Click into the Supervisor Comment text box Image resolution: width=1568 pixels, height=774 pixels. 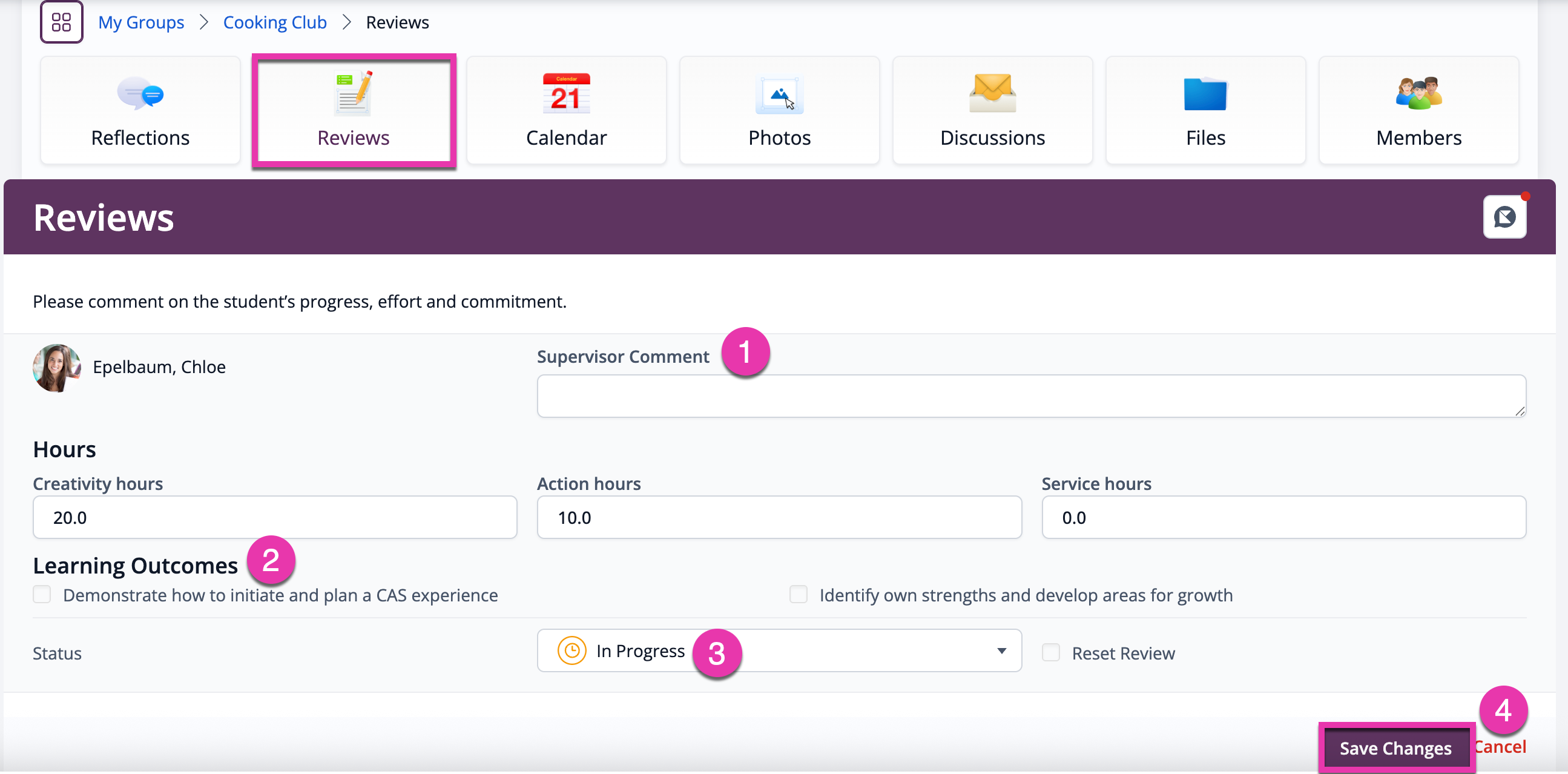click(1031, 396)
